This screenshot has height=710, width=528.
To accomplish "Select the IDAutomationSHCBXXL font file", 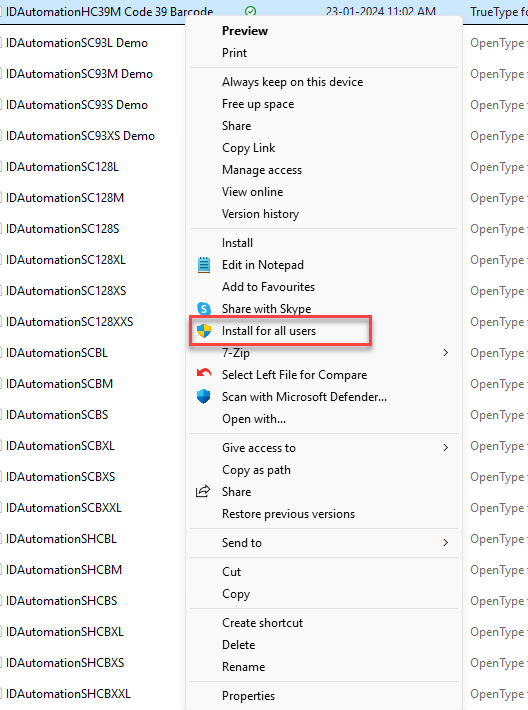I will 68,694.
